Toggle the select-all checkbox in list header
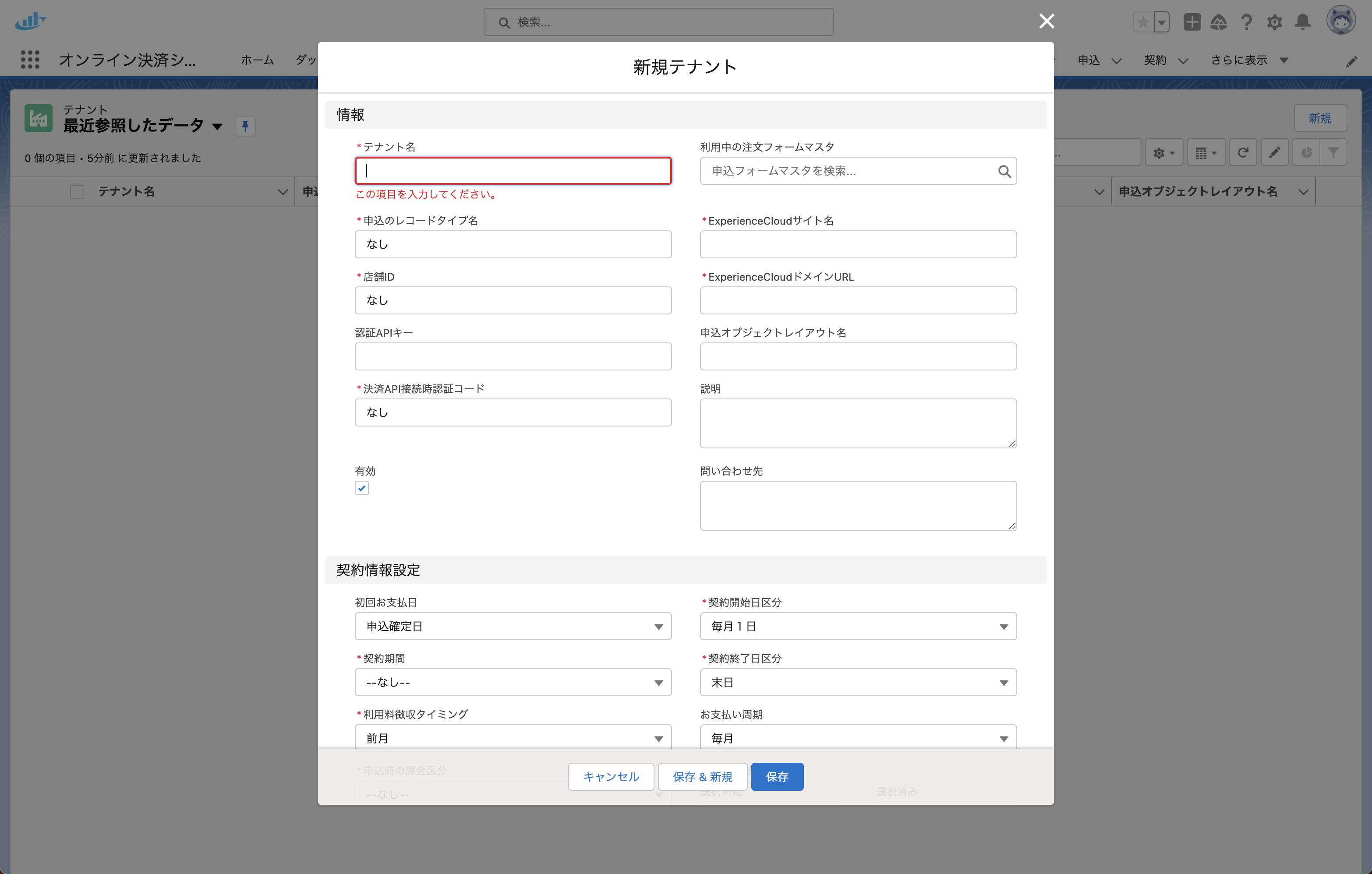This screenshot has height=874, width=1372. 77,192
